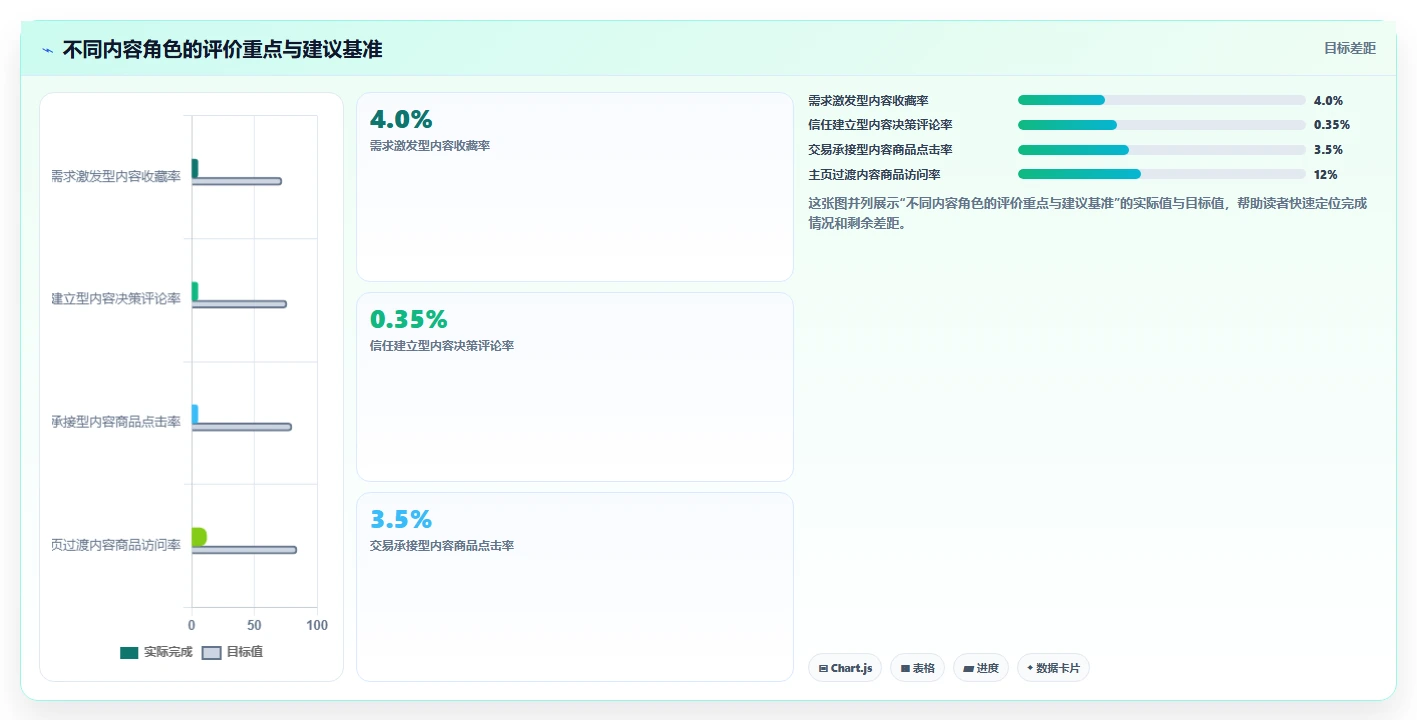The width and height of the screenshot is (1417, 720).
Task: Click the 交易承接型内容商品点击率 label under 3.5% card
Action: tap(442, 546)
